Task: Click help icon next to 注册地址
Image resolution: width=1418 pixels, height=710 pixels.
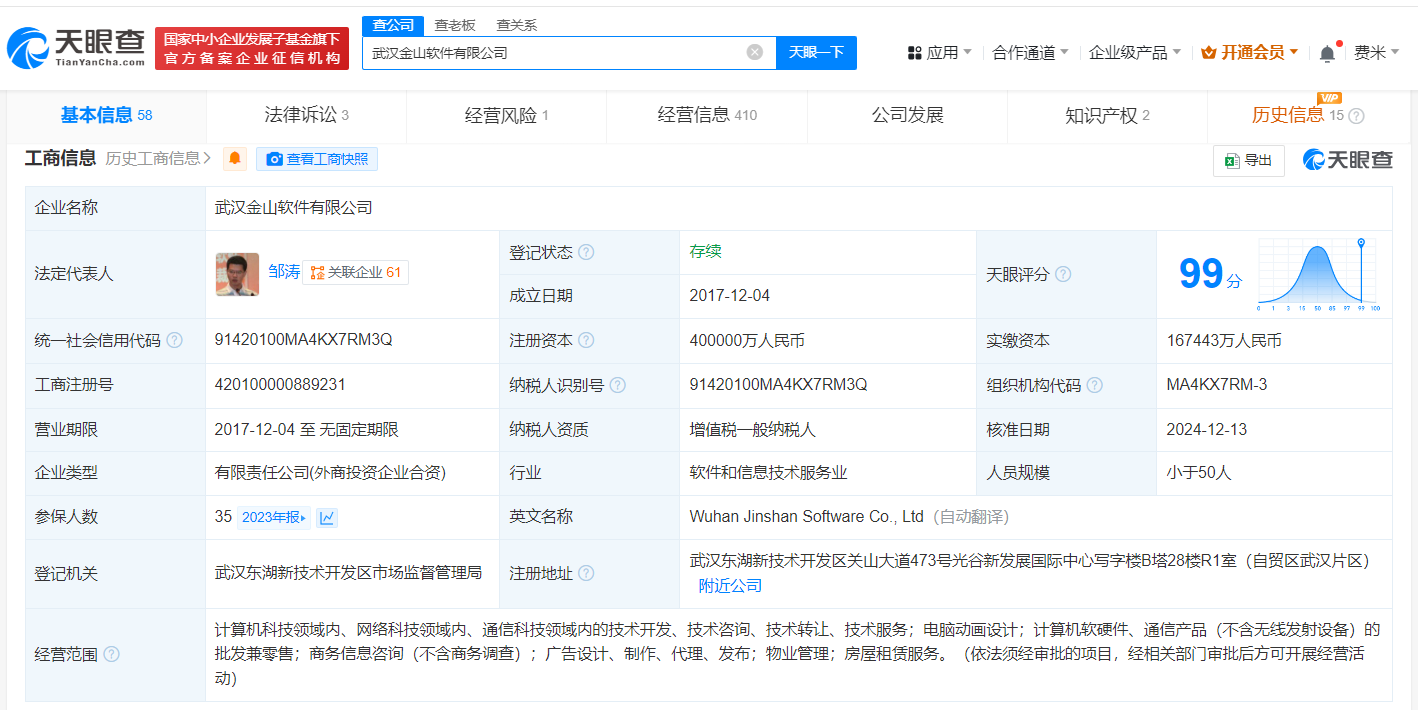Action: pos(586,573)
